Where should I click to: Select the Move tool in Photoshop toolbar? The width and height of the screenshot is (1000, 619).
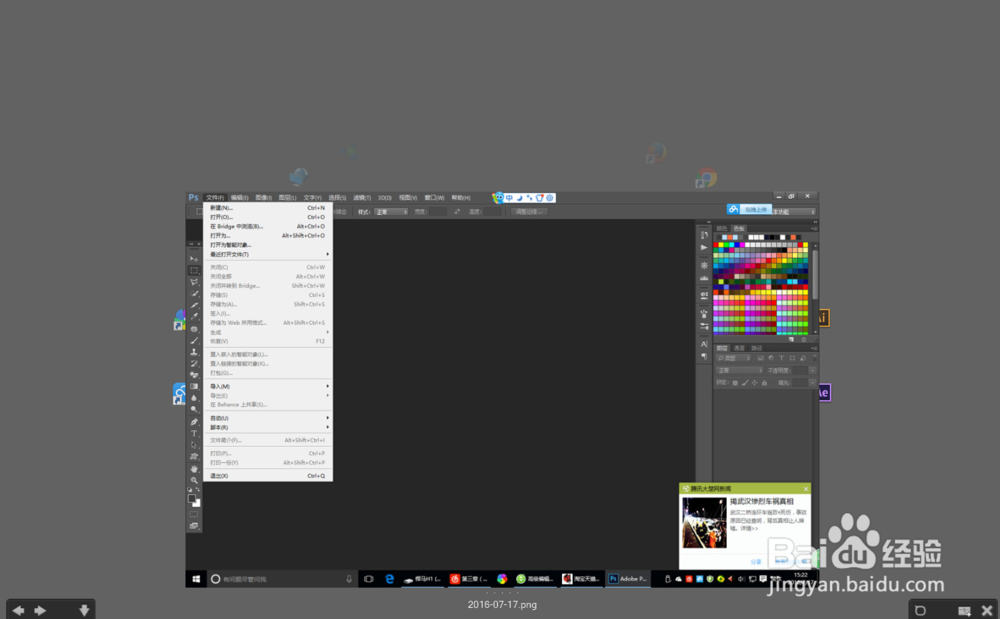click(194, 259)
